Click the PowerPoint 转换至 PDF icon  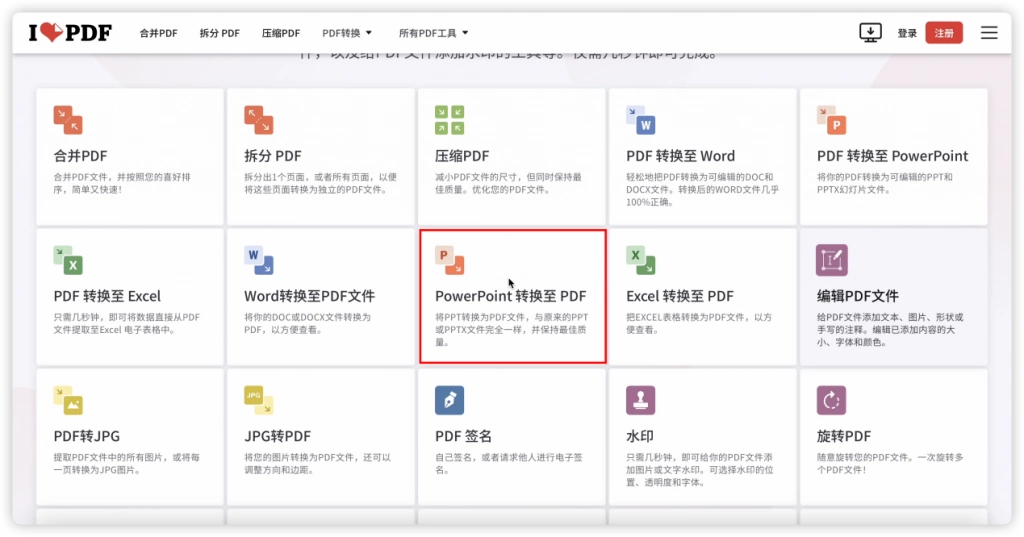[449, 260]
